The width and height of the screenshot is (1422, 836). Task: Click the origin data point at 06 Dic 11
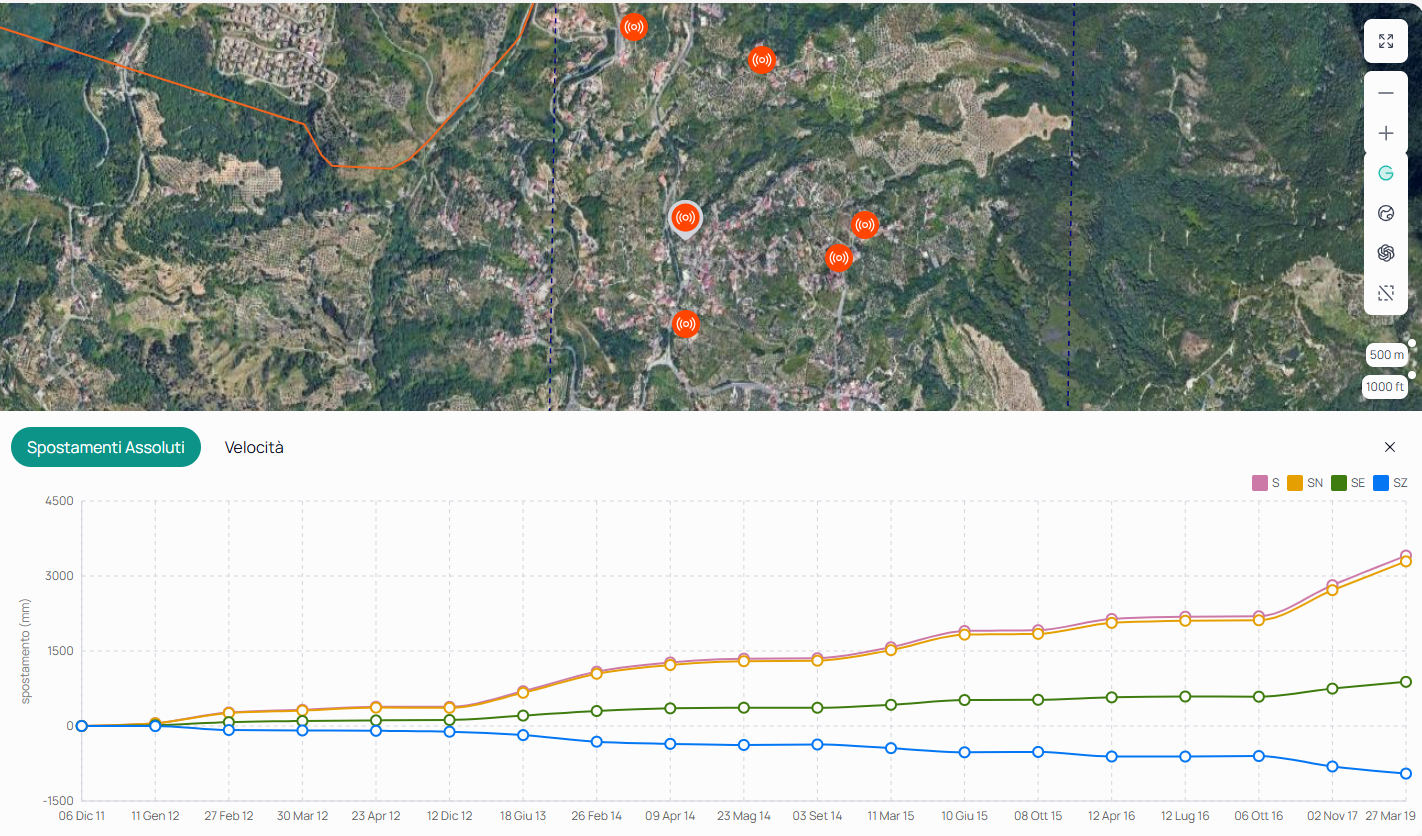tap(82, 726)
